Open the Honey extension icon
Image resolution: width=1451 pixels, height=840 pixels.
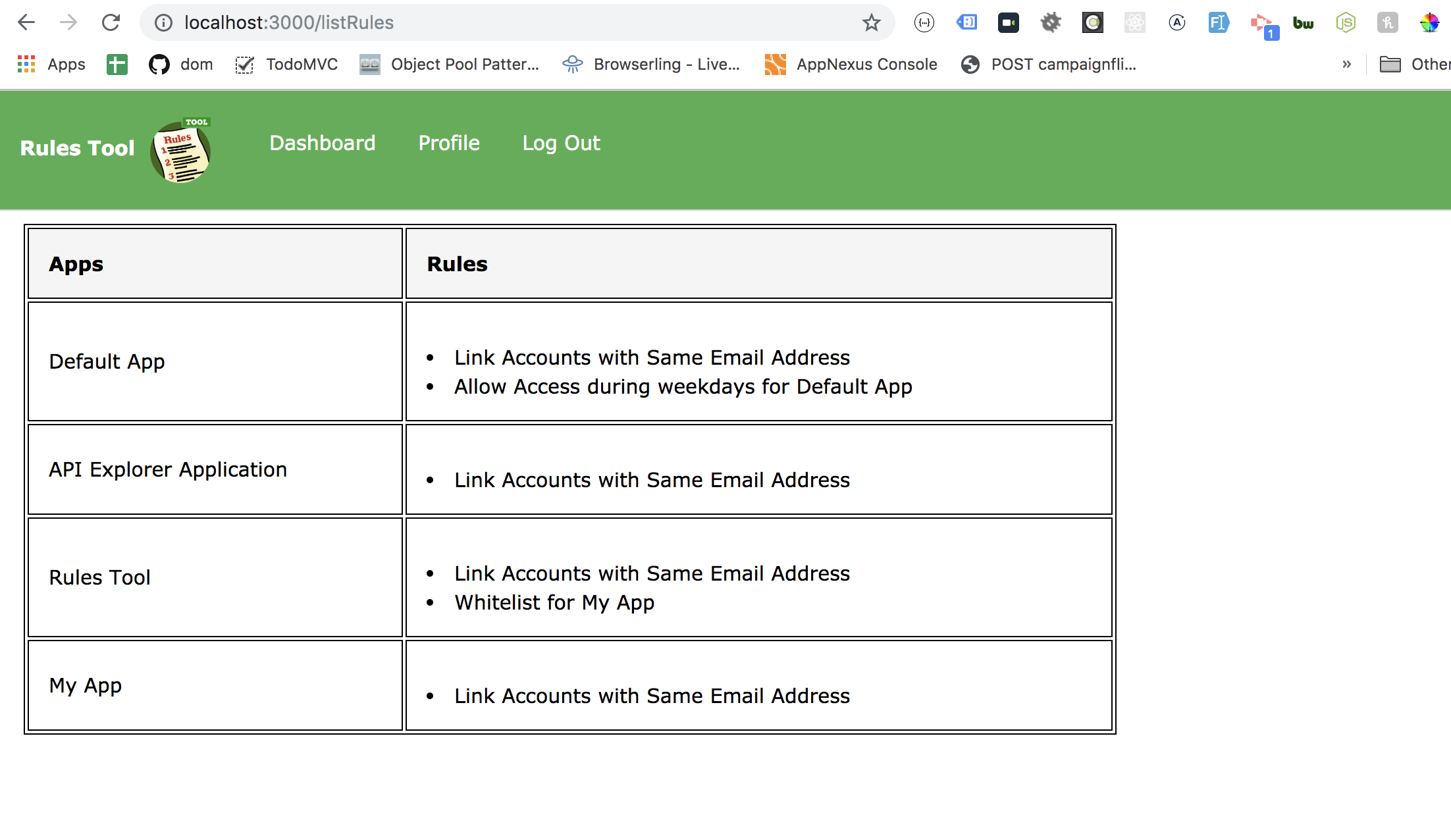(1387, 23)
